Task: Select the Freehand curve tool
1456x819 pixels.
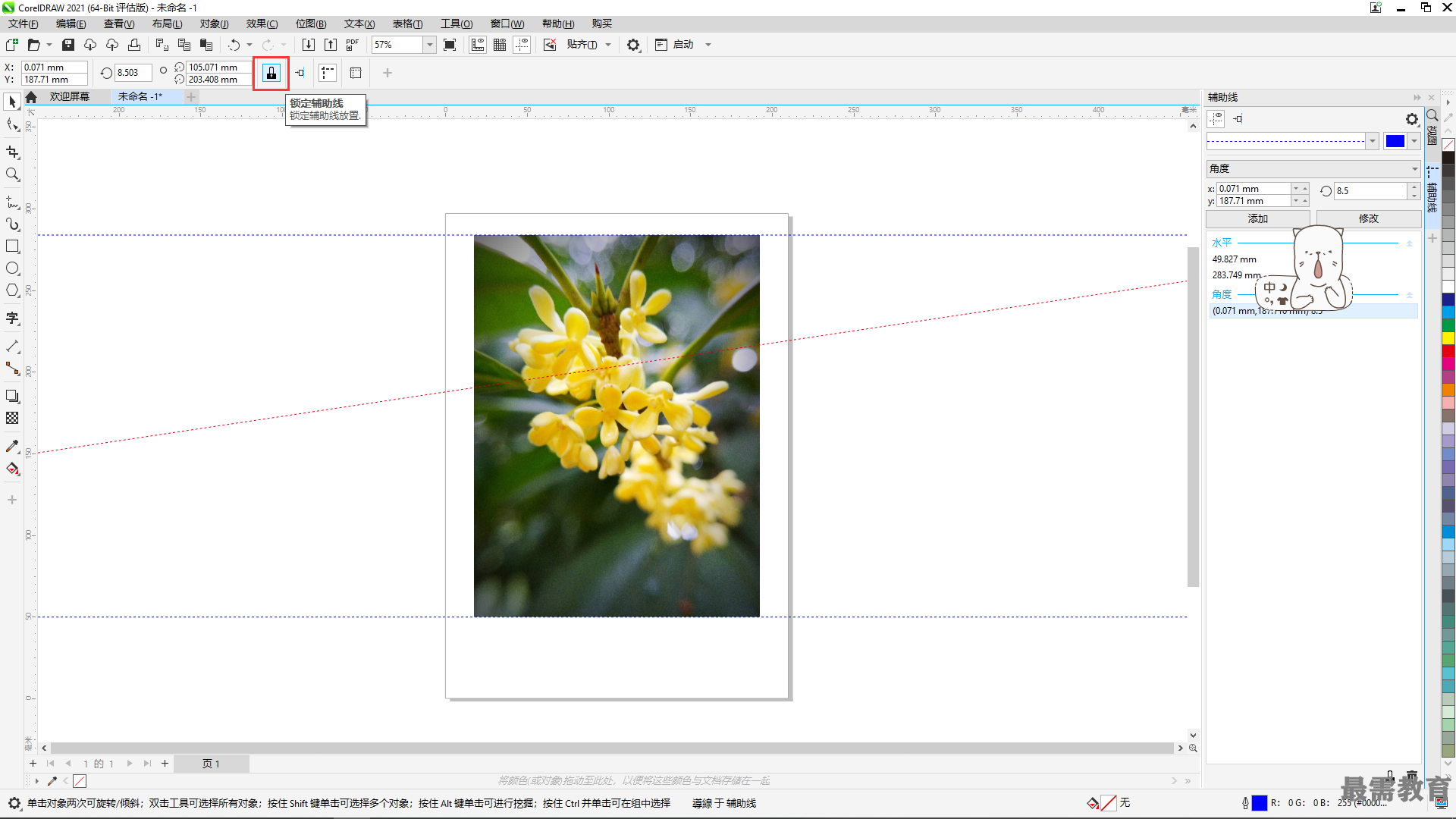Action: point(12,202)
